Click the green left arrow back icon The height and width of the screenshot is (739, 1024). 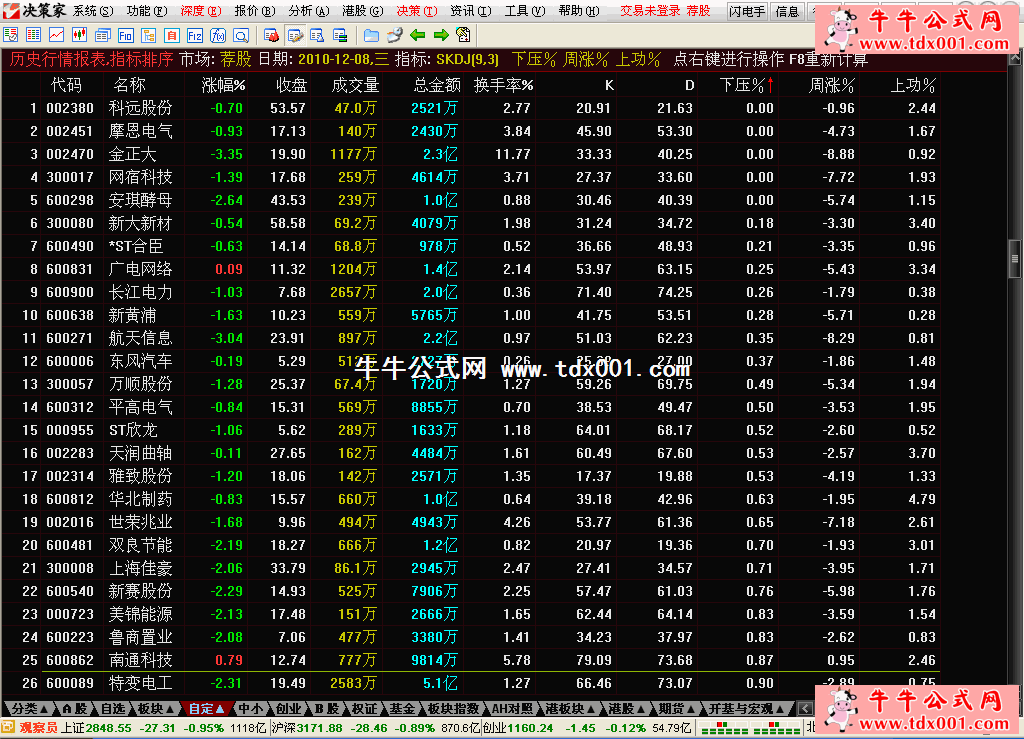tap(417, 35)
